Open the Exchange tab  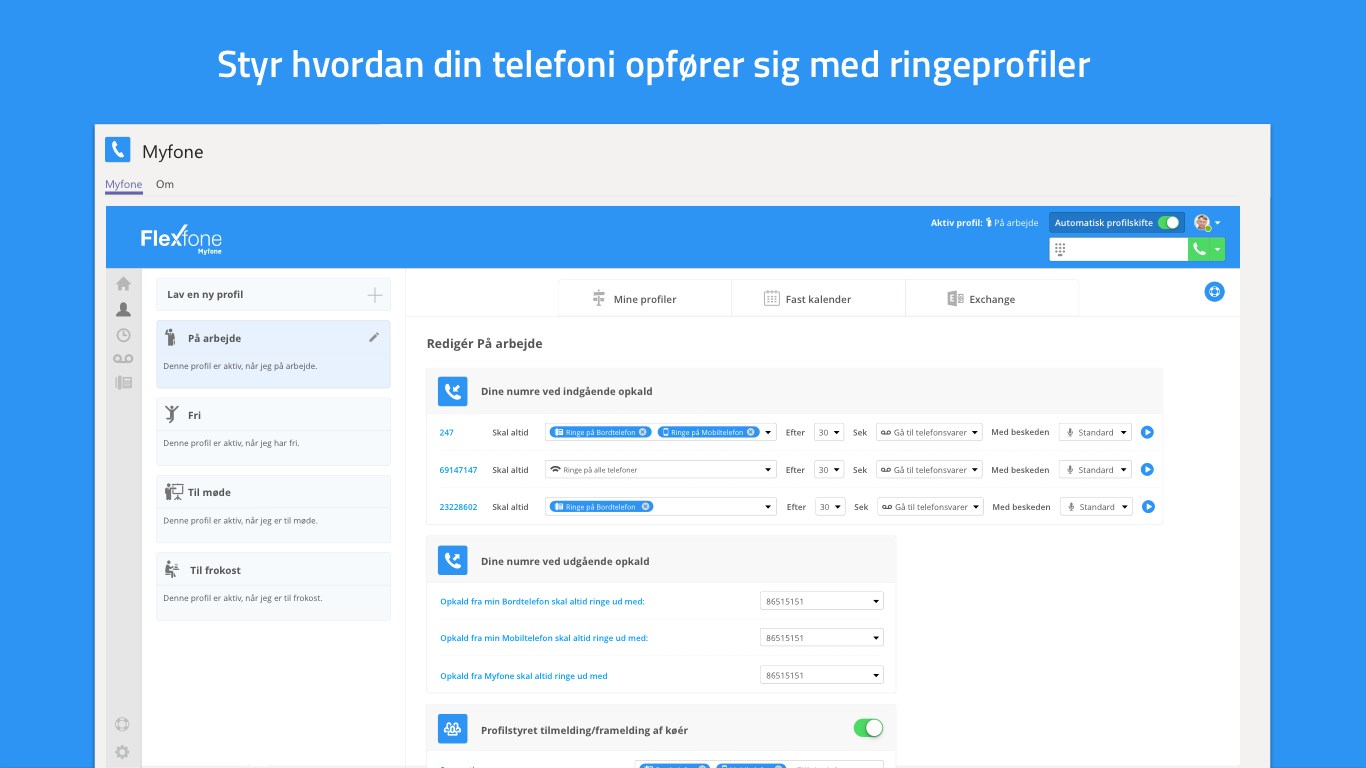[x=991, y=299]
